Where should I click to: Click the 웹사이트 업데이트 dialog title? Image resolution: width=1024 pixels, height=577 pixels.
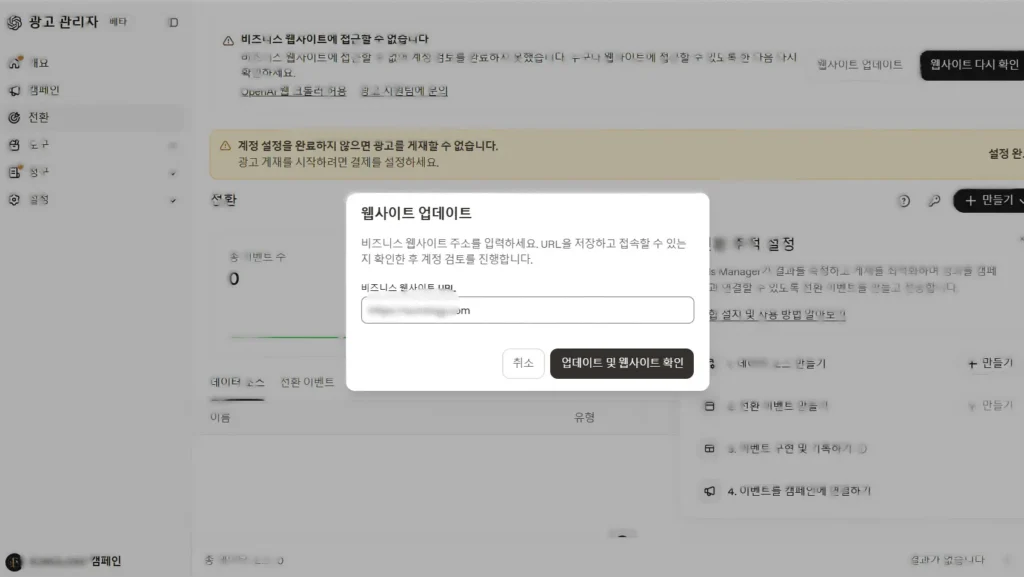pyautogui.click(x=416, y=213)
